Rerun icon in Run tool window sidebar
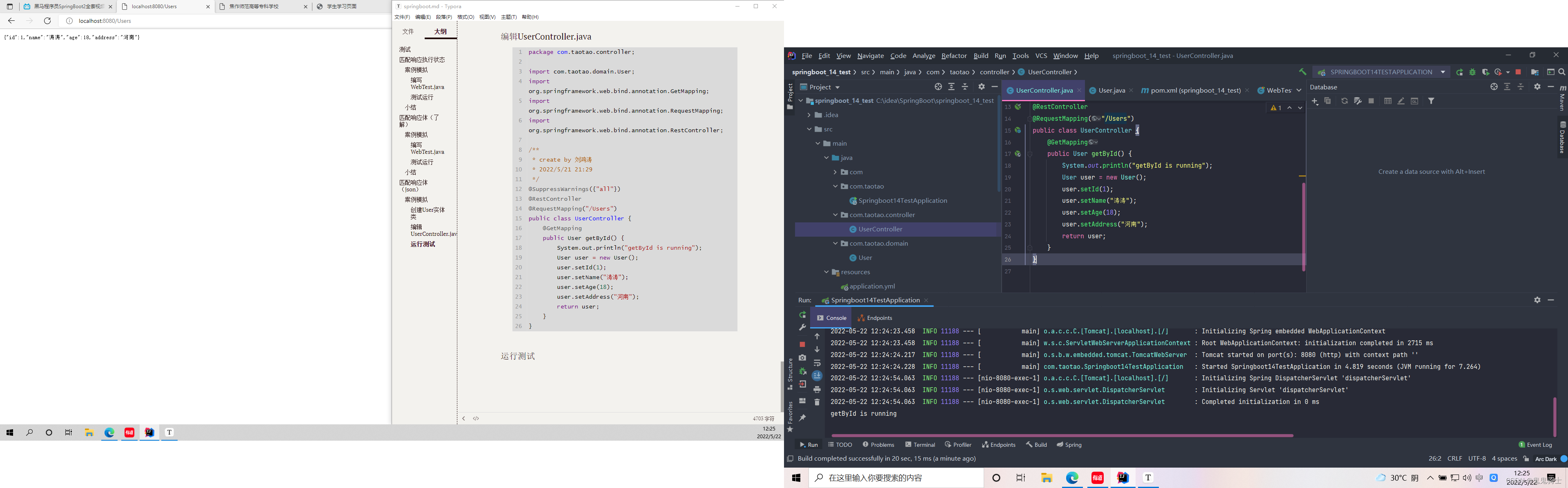 [802, 315]
